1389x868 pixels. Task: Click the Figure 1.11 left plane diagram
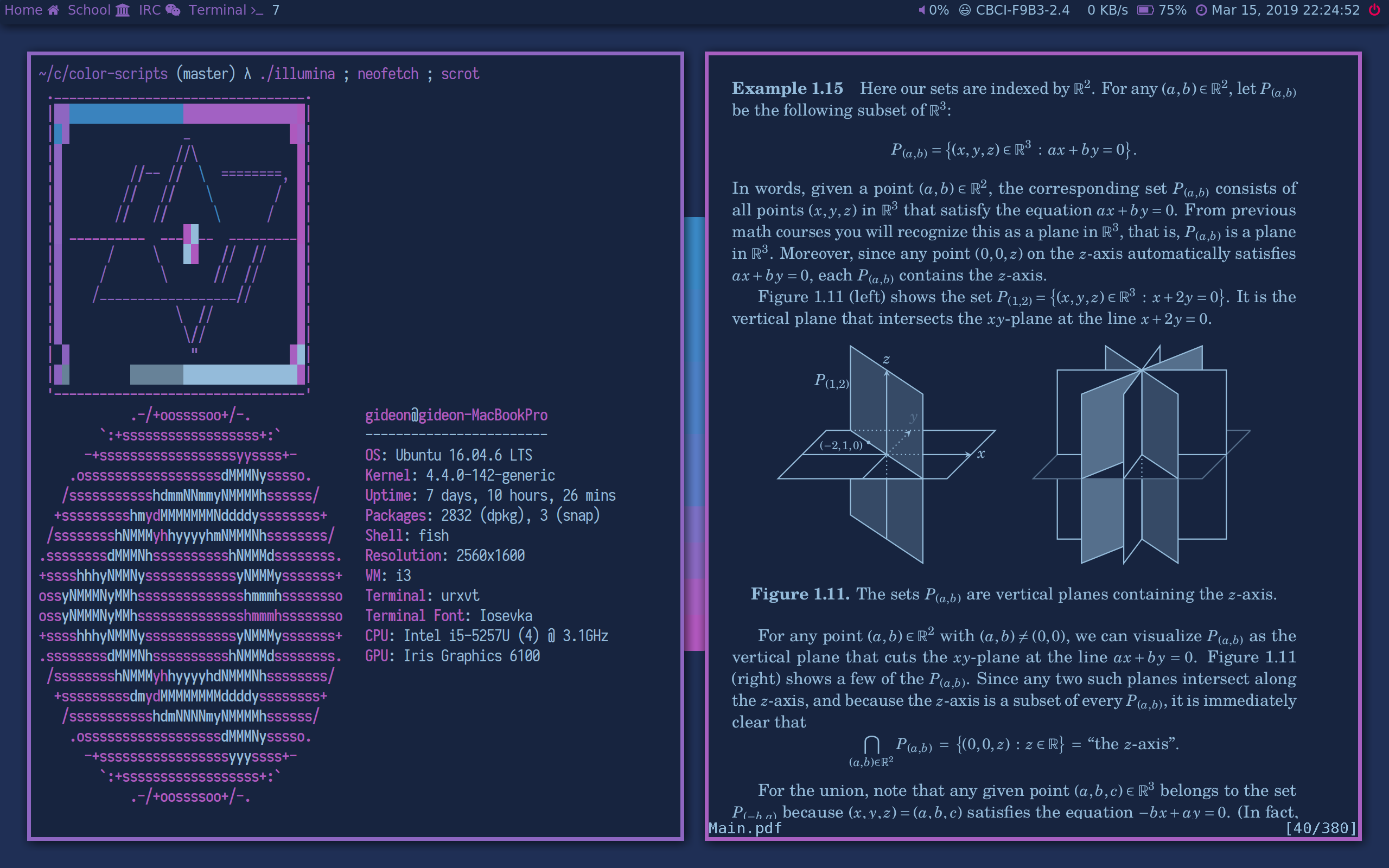click(887, 454)
